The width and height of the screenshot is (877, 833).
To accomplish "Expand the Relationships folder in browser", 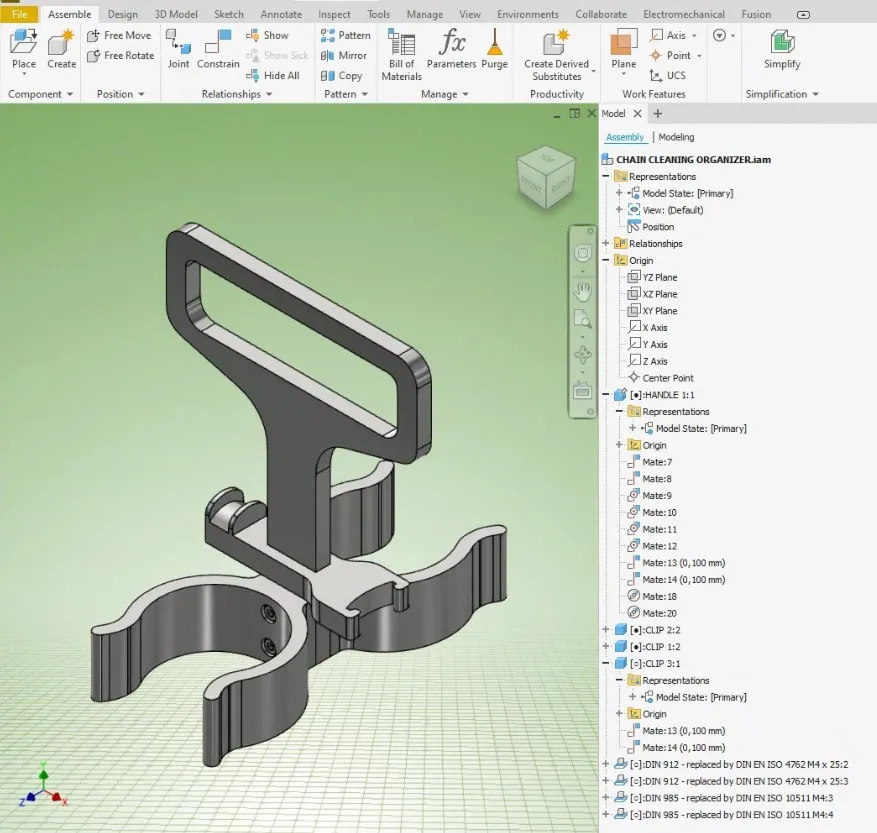I will click(x=606, y=243).
